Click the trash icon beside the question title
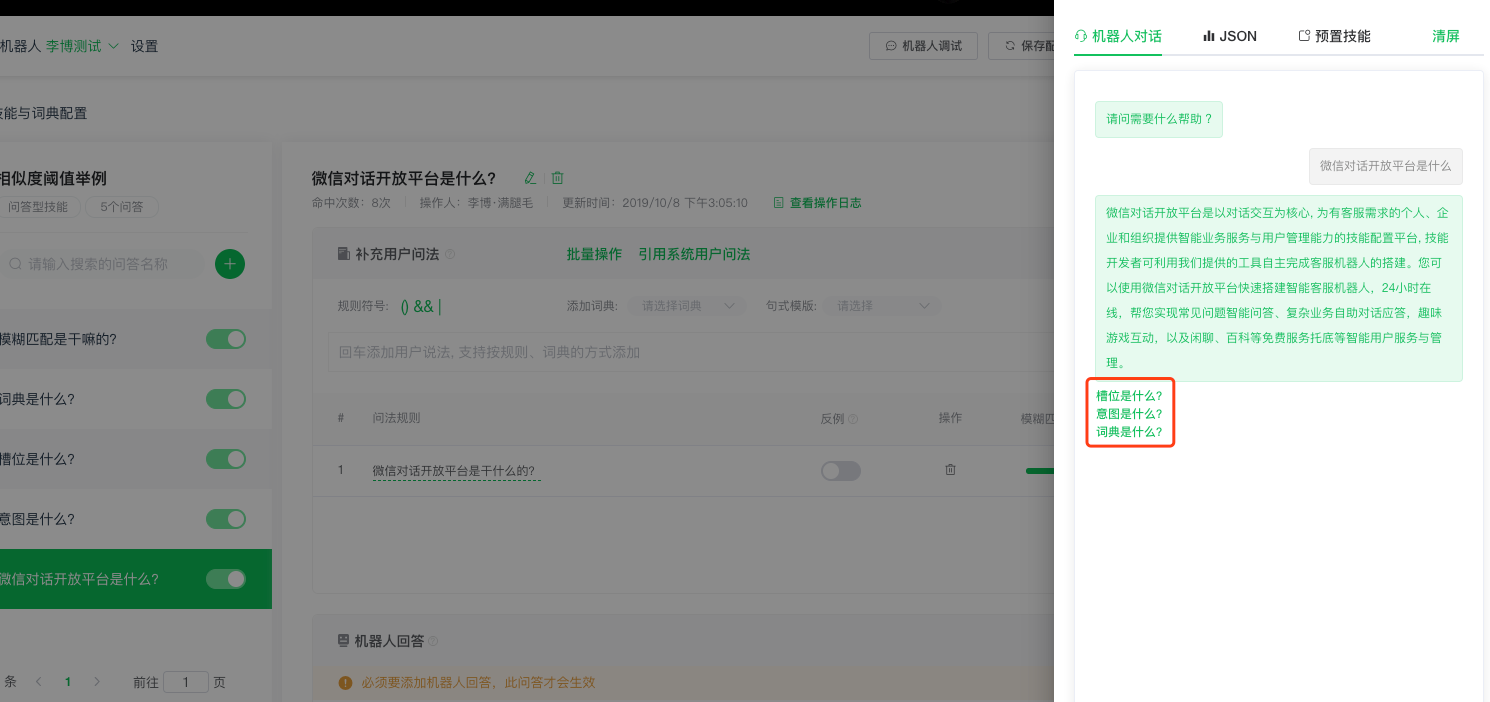Viewport: 1490px width, 702px height. pos(558,178)
